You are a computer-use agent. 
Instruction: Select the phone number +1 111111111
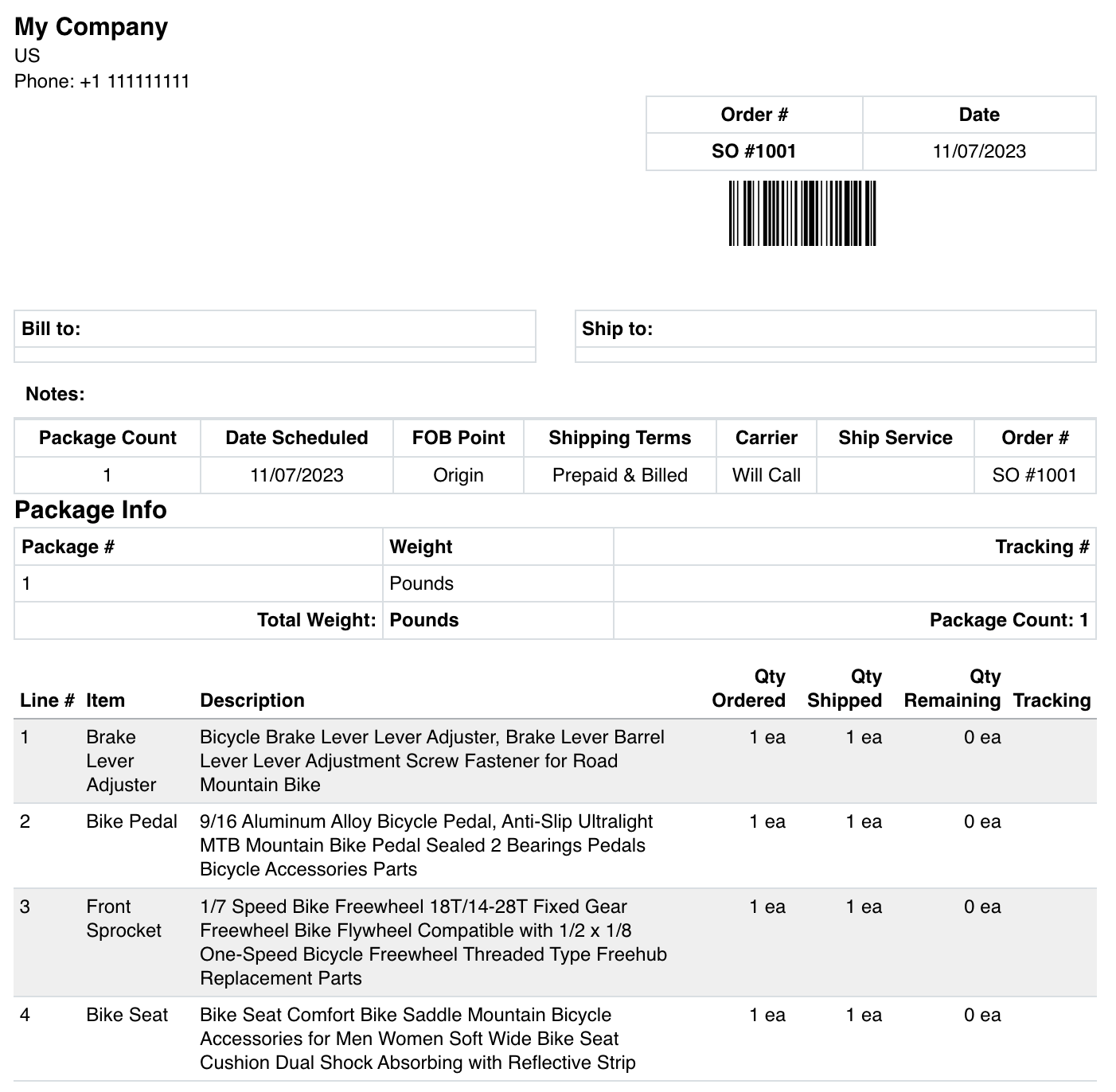pos(135,81)
